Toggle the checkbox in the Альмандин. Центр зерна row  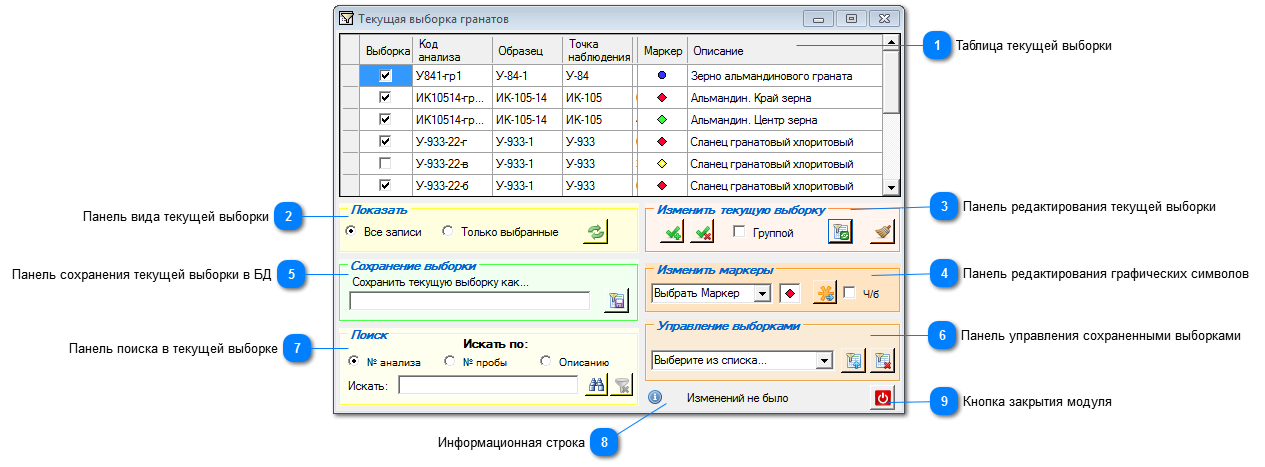[385, 120]
